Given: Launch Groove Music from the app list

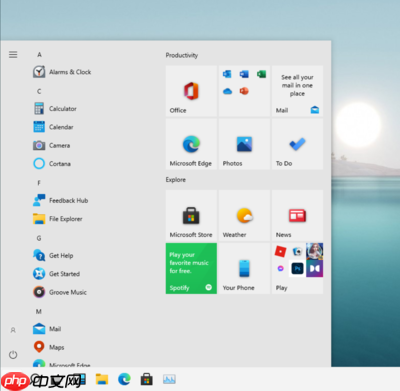Looking at the screenshot, I should (60, 292).
